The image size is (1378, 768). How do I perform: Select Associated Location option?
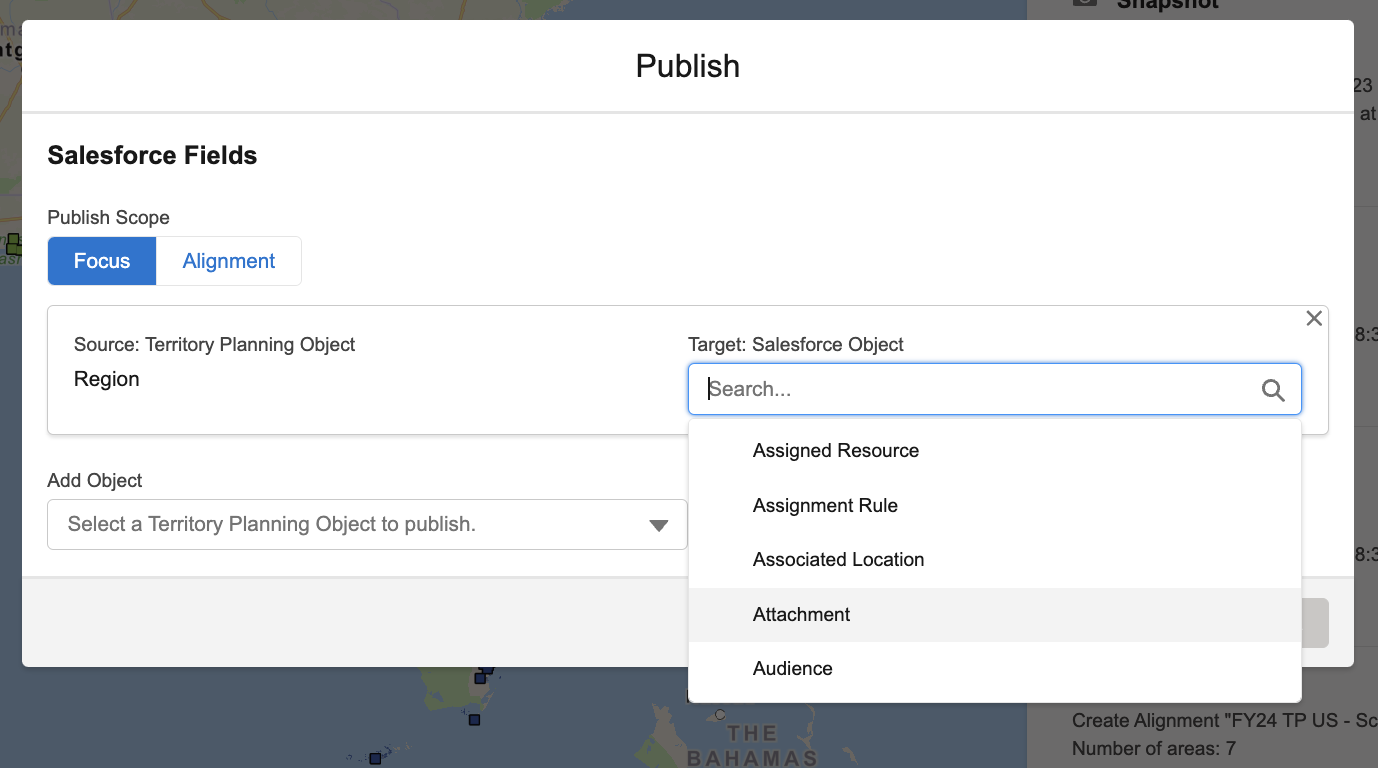(x=995, y=560)
